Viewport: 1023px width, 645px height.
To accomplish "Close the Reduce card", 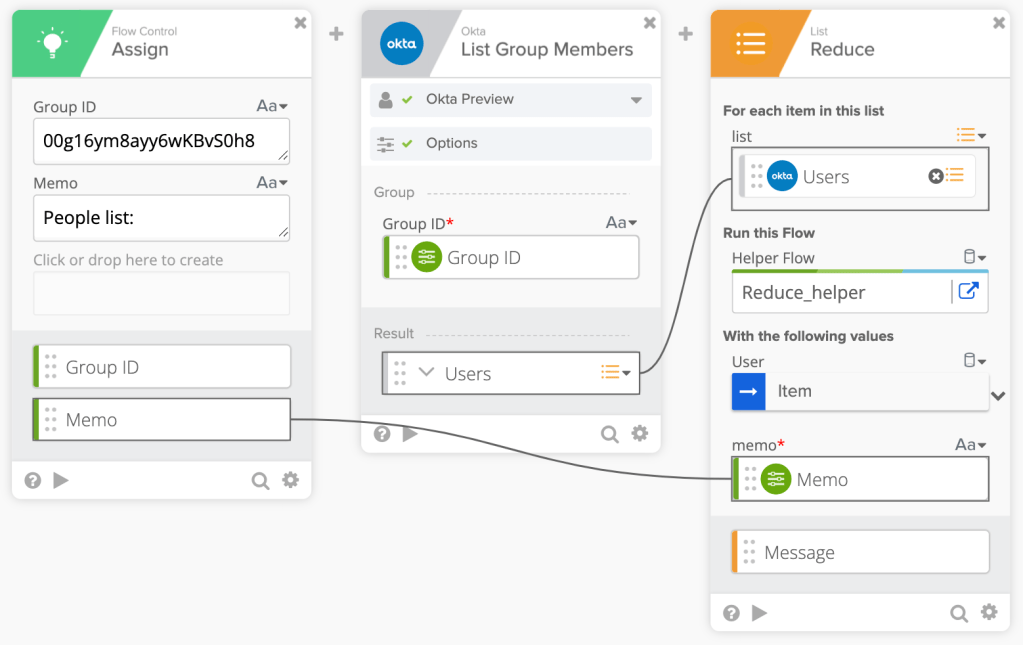I will tap(999, 23).
